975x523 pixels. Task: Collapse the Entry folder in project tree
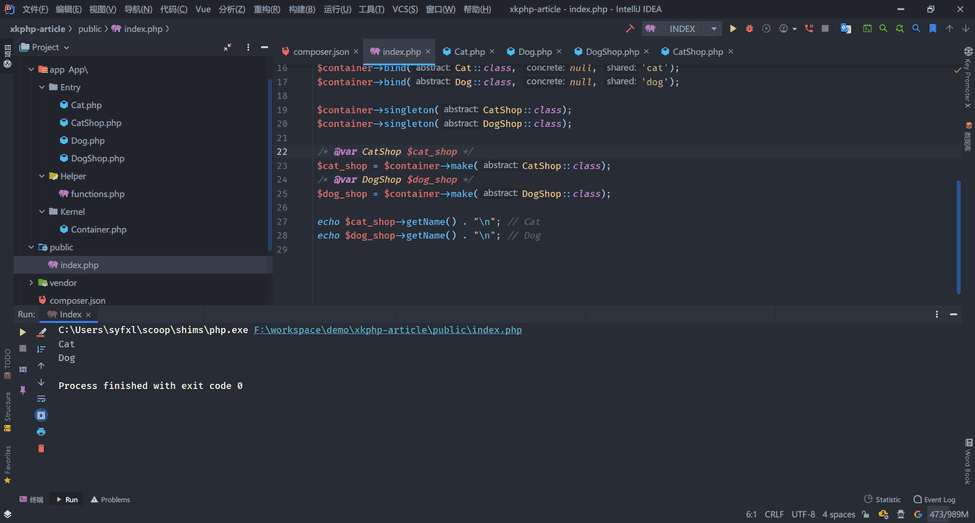[x=42, y=88]
